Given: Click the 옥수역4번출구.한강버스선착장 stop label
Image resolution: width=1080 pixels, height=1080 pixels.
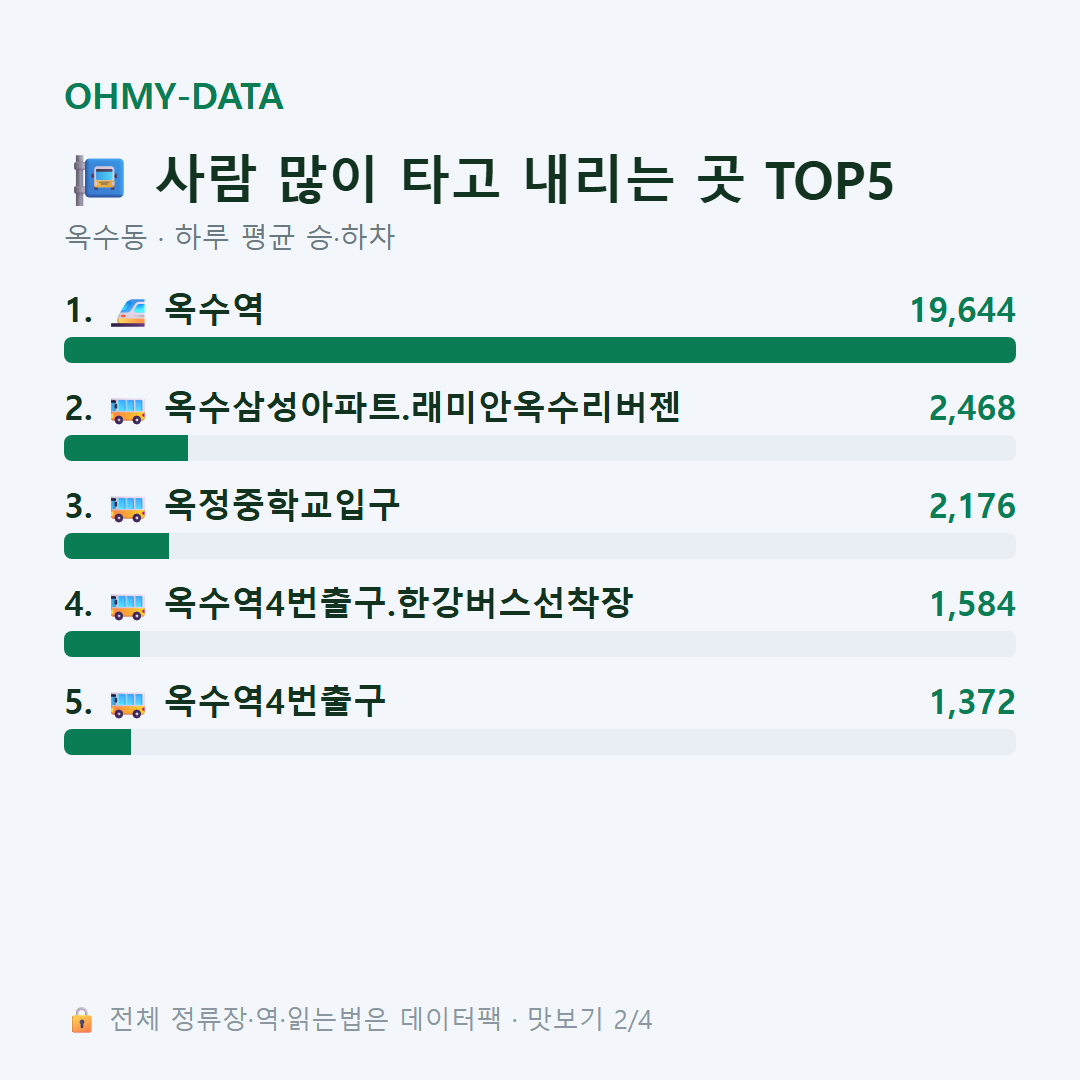Looking at the screenshot, I should pyautogui.click(x=398, y=603).
